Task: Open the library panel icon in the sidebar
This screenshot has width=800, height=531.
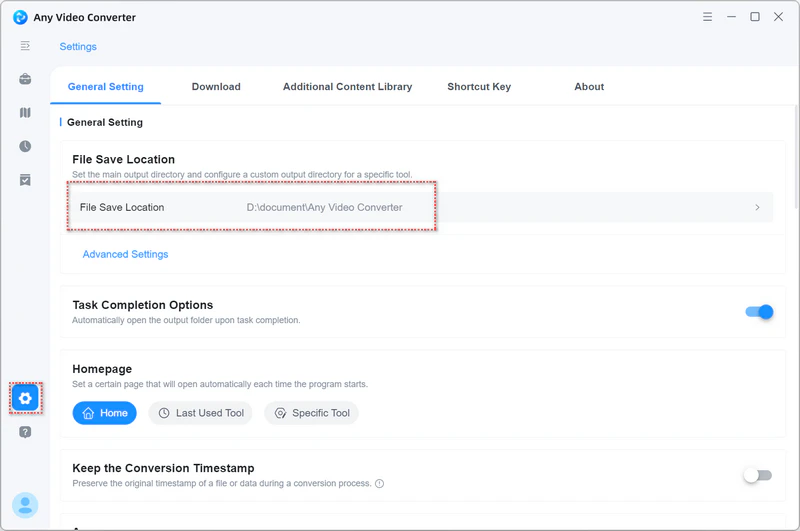Action: 25,113
